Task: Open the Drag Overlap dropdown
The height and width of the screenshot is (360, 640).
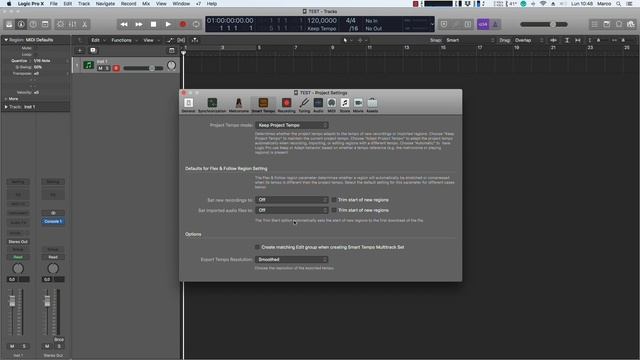Action: pyautogui.click(x=529, y=40)
